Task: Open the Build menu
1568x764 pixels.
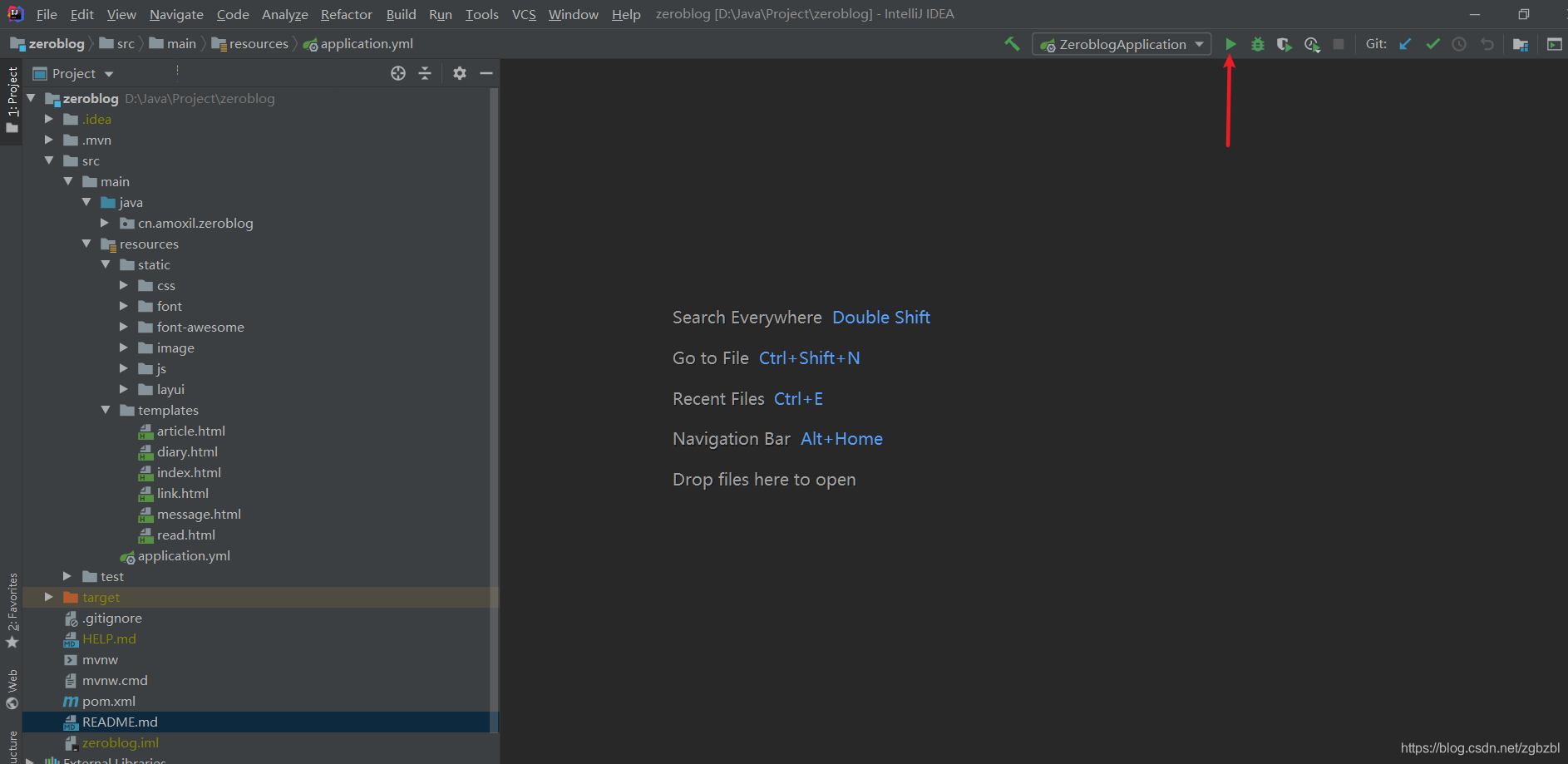Action: coord(401,14)
